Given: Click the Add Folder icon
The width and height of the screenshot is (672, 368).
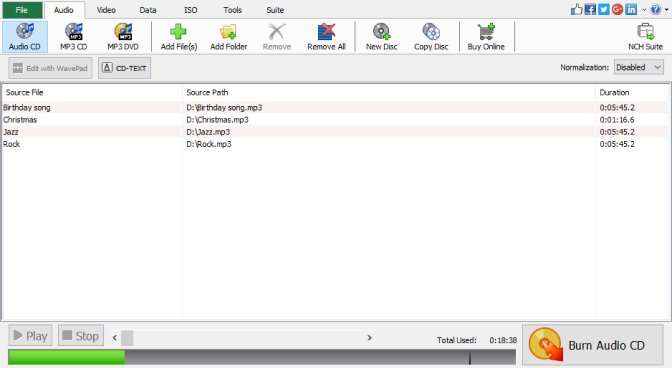Looking at the screenshot, I should (228, 32).
